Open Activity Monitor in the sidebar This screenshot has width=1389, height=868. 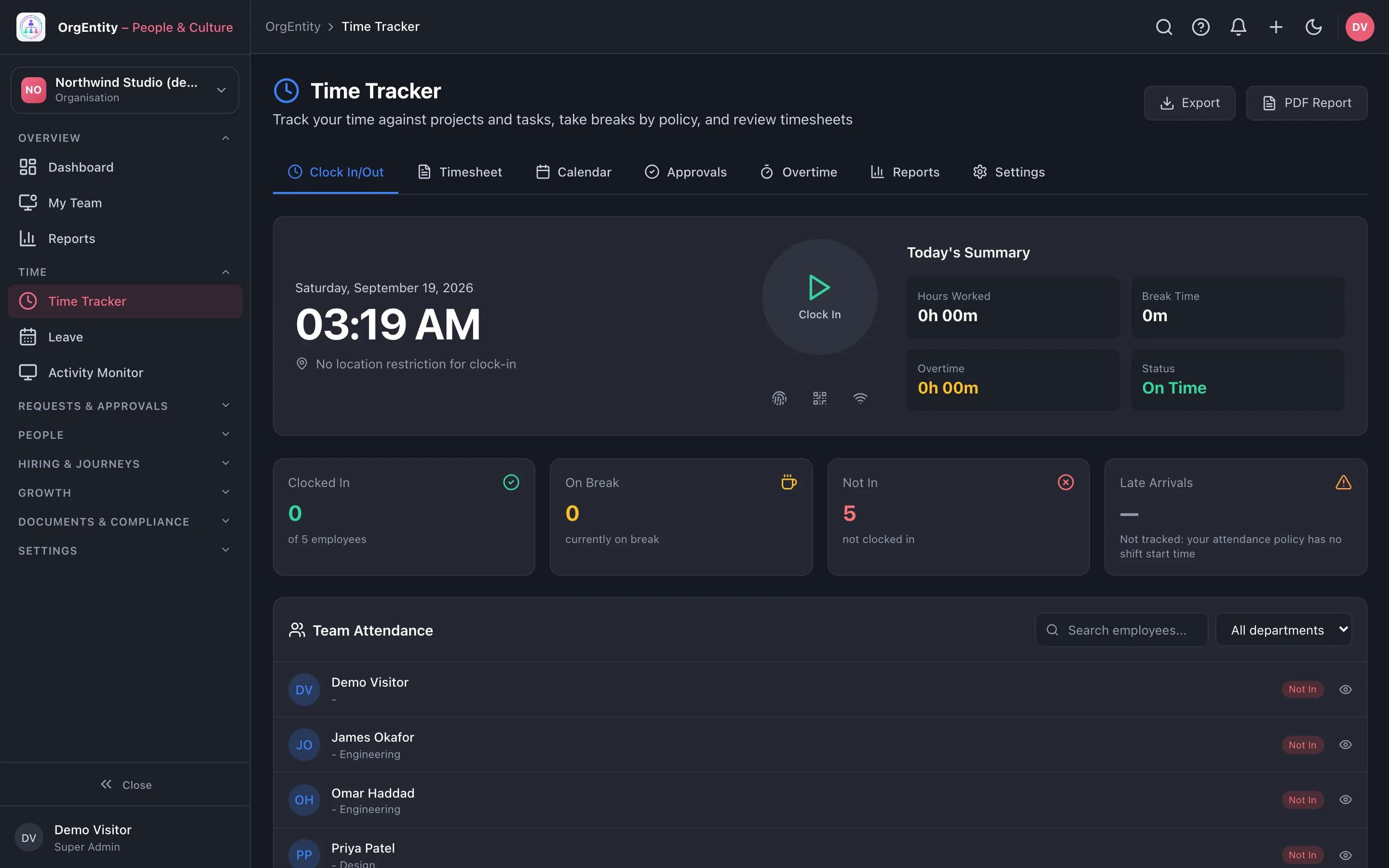click(125, 373)
